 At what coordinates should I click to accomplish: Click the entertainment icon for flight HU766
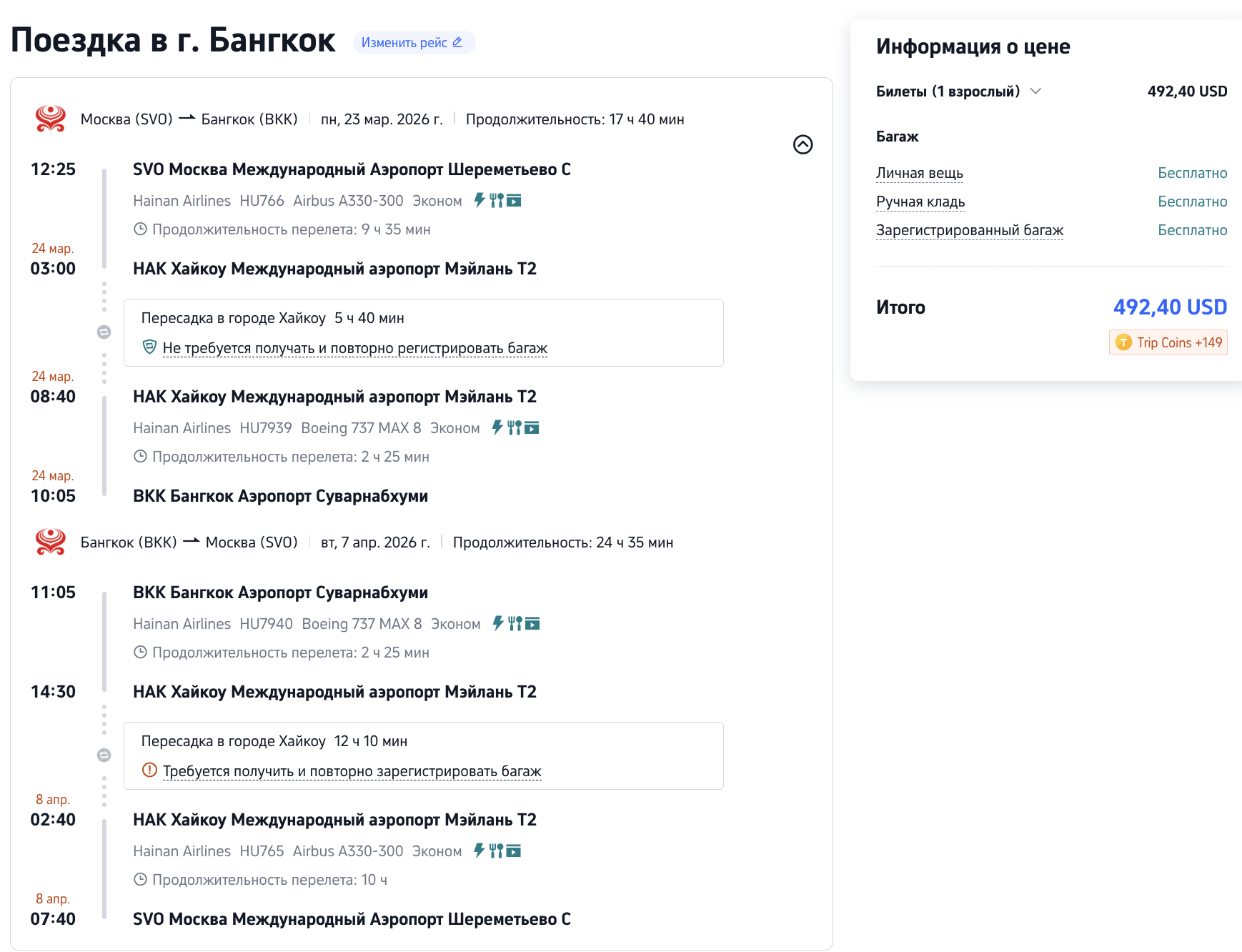tap(514, 201)
